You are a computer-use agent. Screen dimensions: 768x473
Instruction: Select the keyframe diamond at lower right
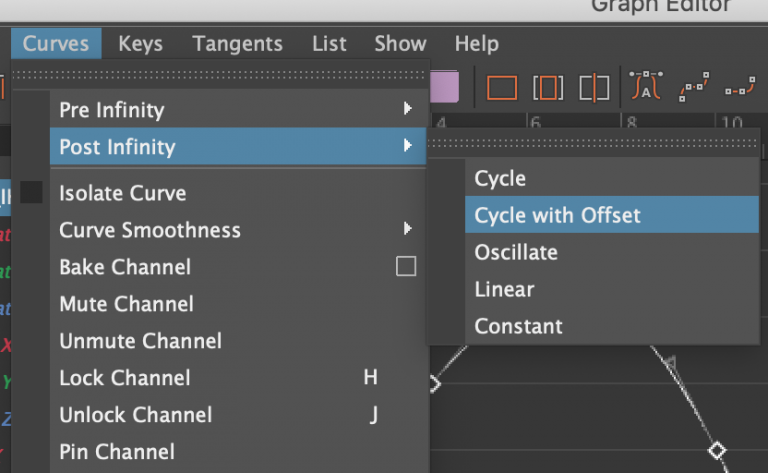[717, 450]
